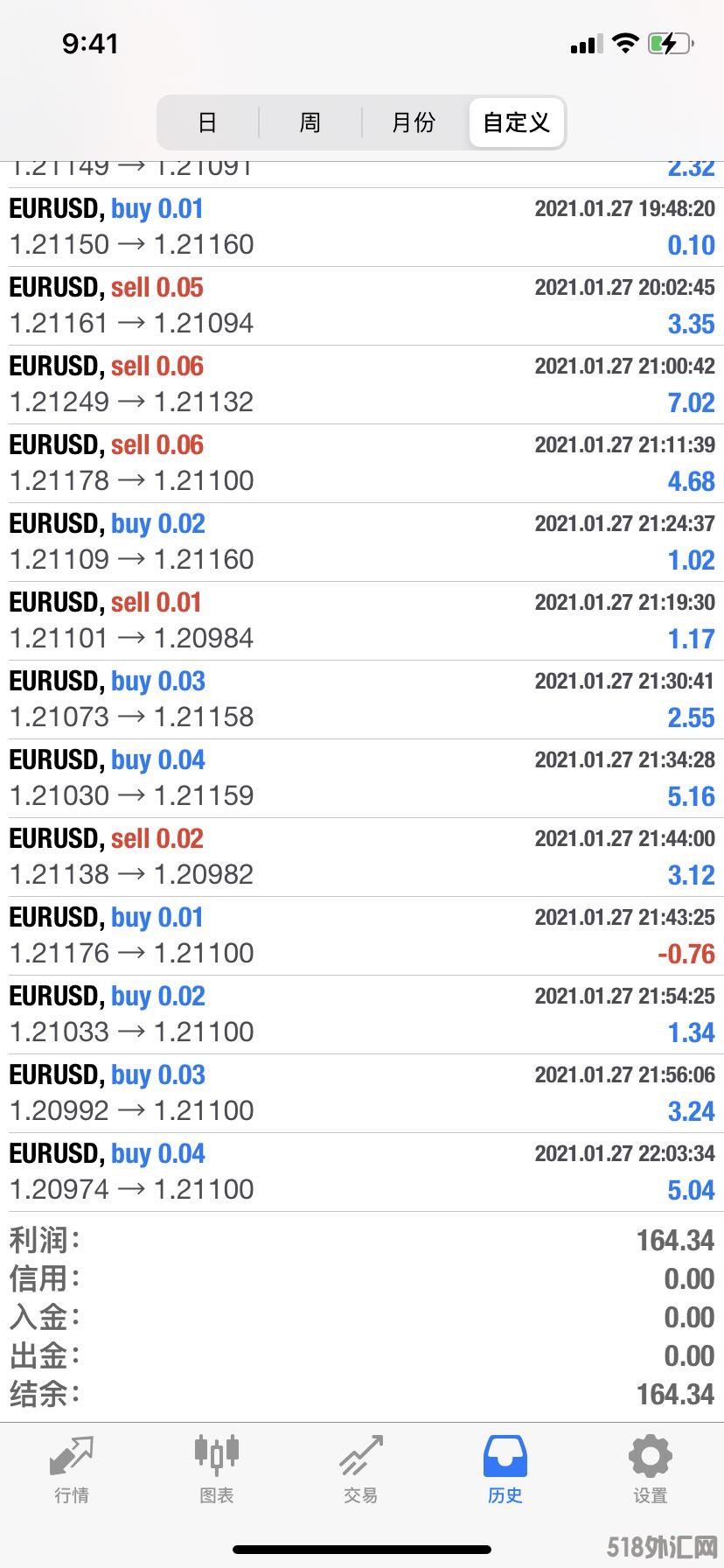This screenshot has width=724, height=1568.
Task: Open the sell 0.05 trade at 20:02:45
Action: pos(362,306)
